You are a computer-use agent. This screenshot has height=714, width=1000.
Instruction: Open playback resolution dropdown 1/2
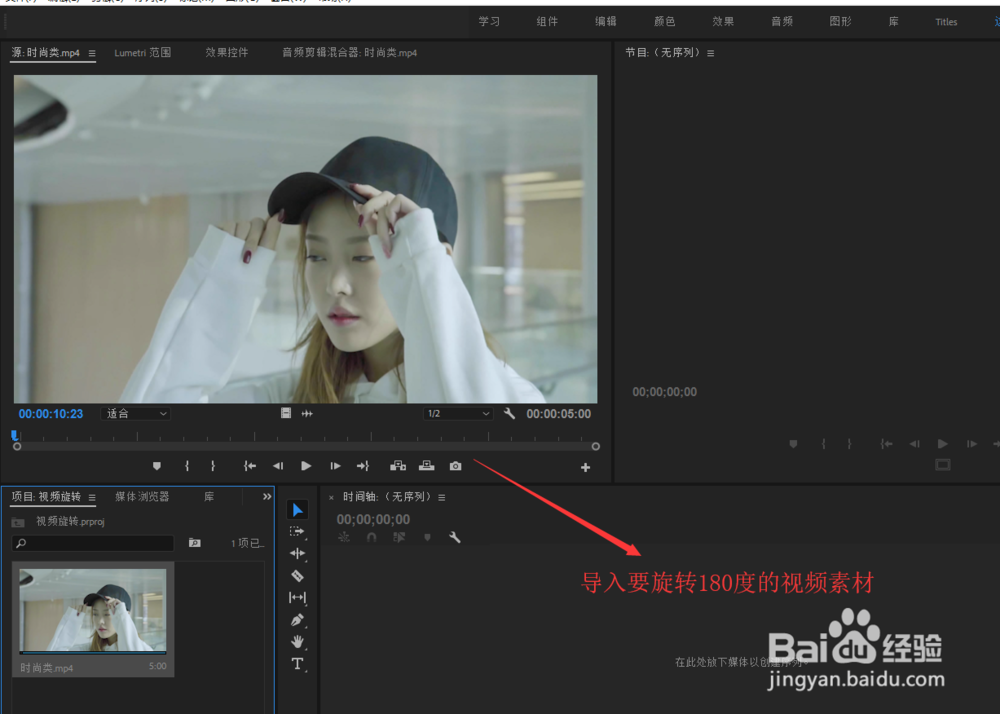458,414
